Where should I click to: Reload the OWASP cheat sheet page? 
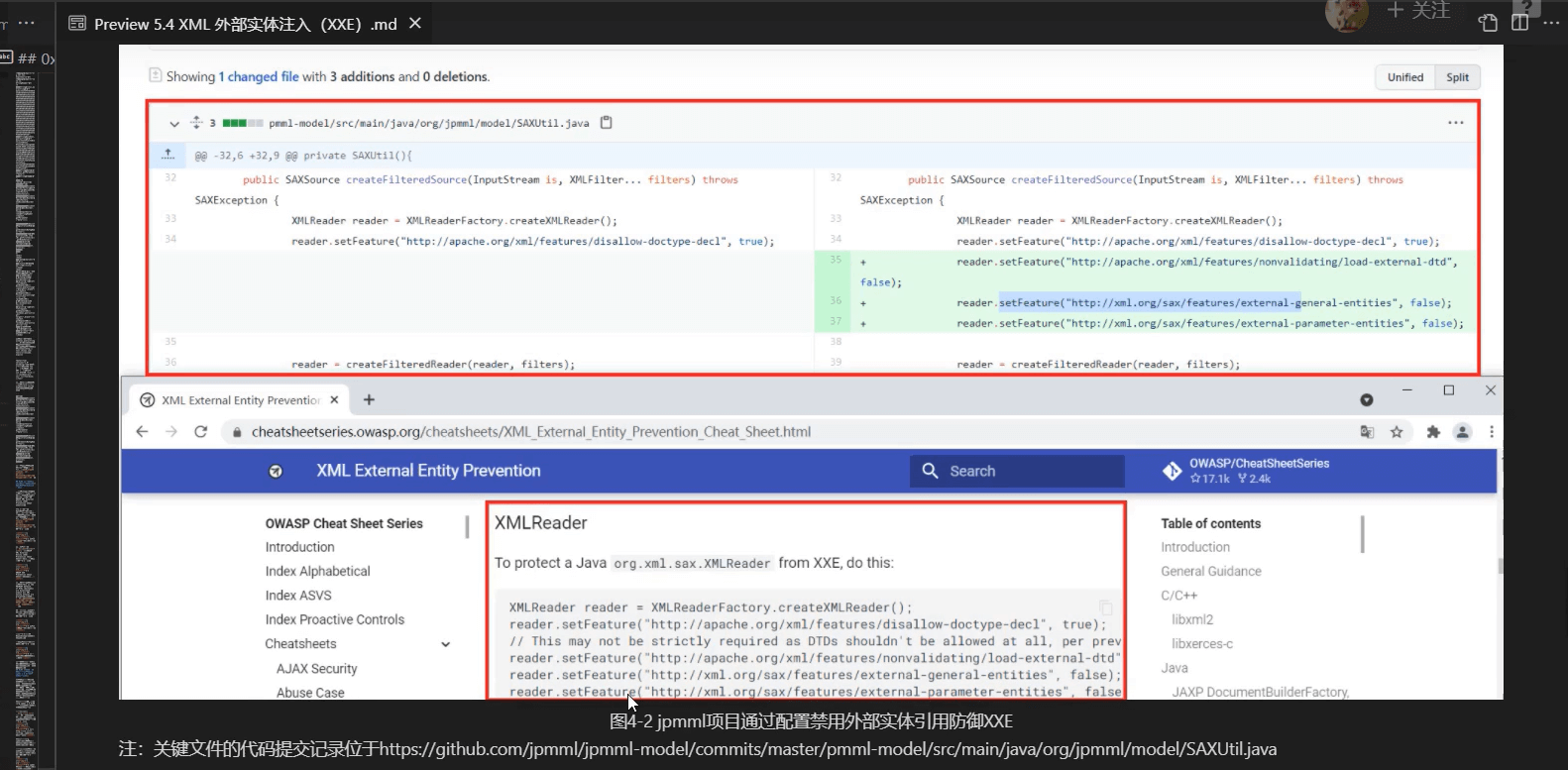click(201, 431)
